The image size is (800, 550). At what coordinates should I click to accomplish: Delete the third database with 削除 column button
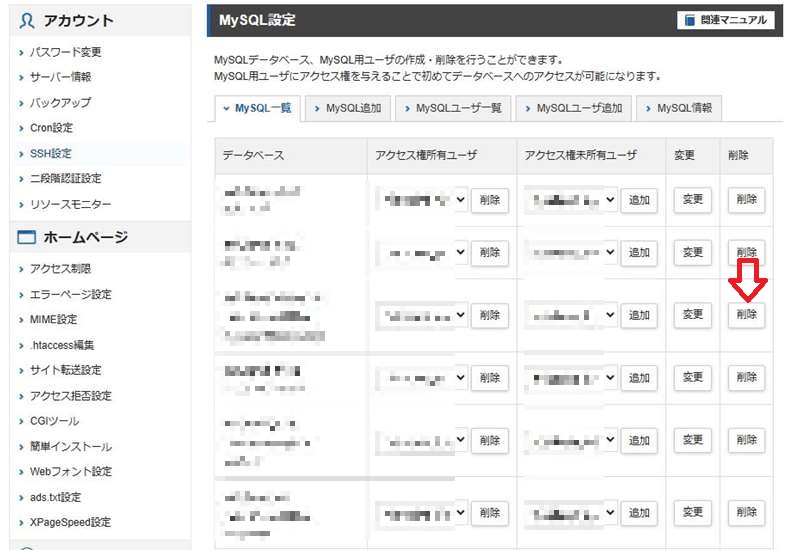746,314
